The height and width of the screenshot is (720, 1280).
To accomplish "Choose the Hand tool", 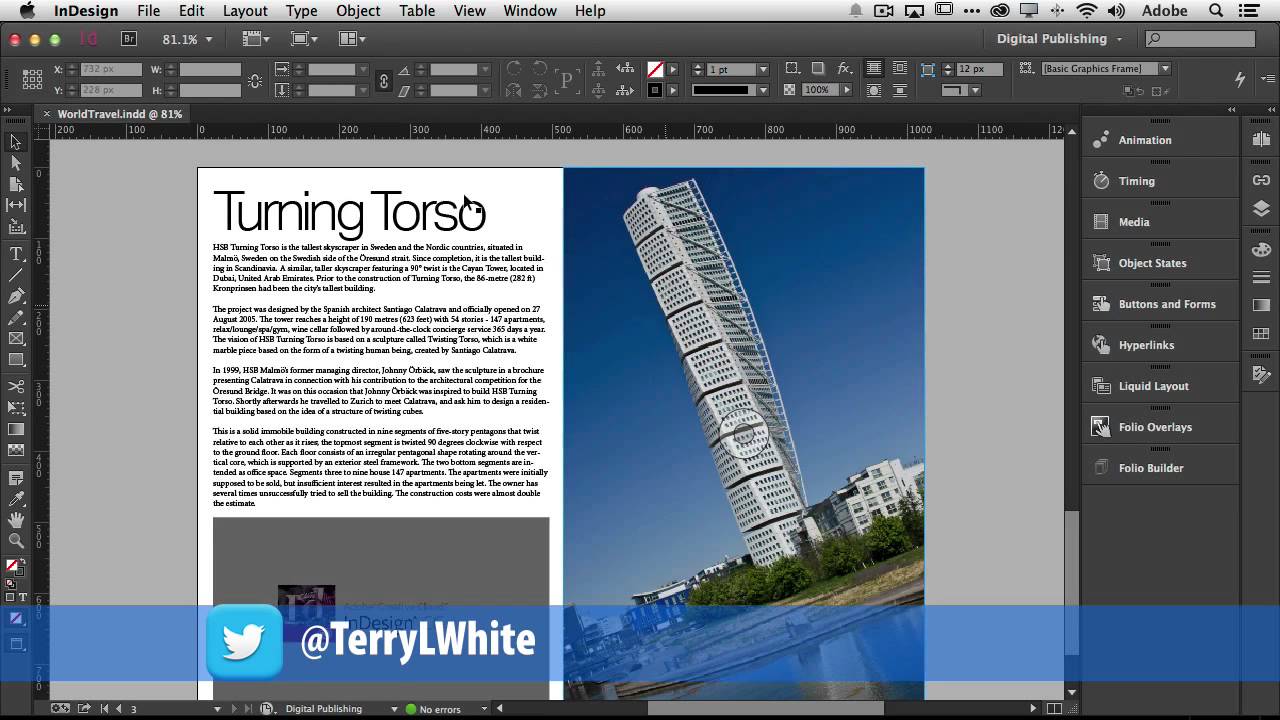I will [x=16, y=520].
